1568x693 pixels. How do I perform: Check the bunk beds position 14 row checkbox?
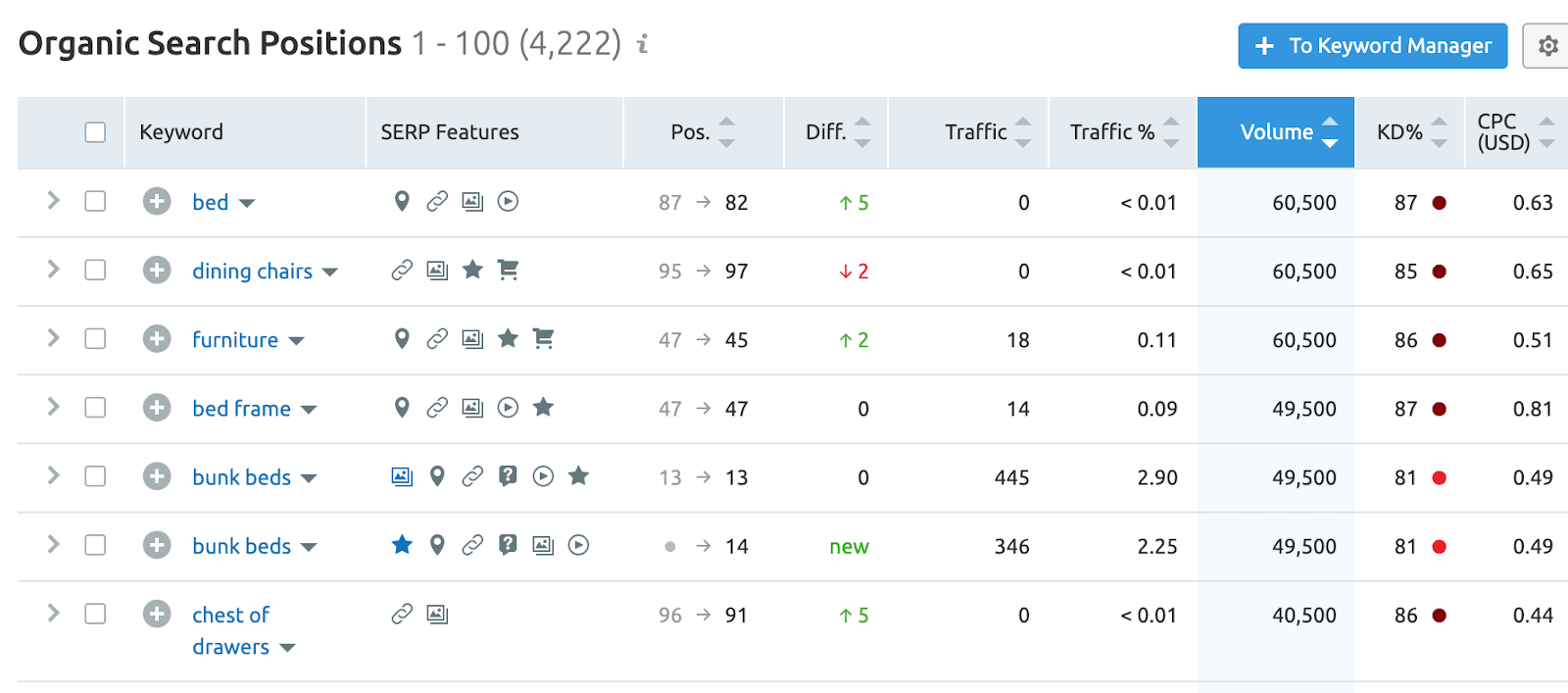(95, 544)
